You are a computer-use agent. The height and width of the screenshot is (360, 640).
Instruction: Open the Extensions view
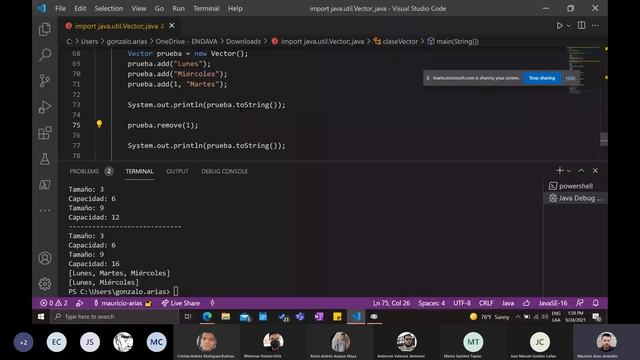(x=45, y=133)
